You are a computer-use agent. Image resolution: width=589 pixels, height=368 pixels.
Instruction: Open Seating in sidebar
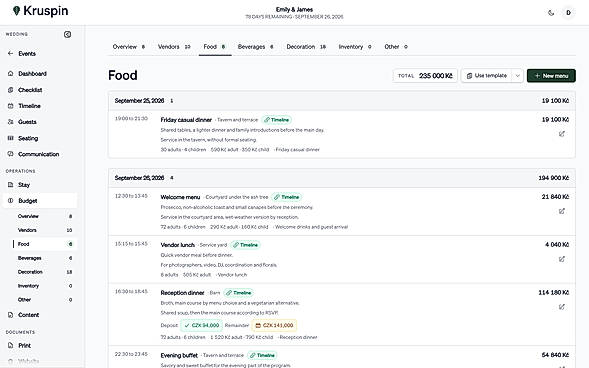coord(23,138)
